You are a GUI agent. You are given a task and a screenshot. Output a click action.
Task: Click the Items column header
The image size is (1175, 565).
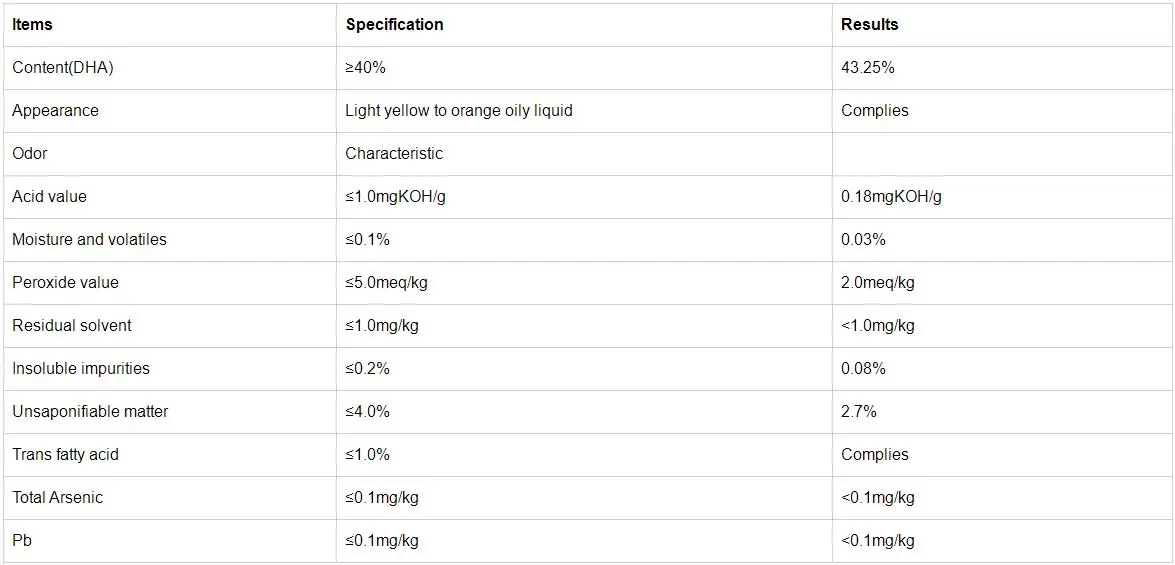pos(32,24)
